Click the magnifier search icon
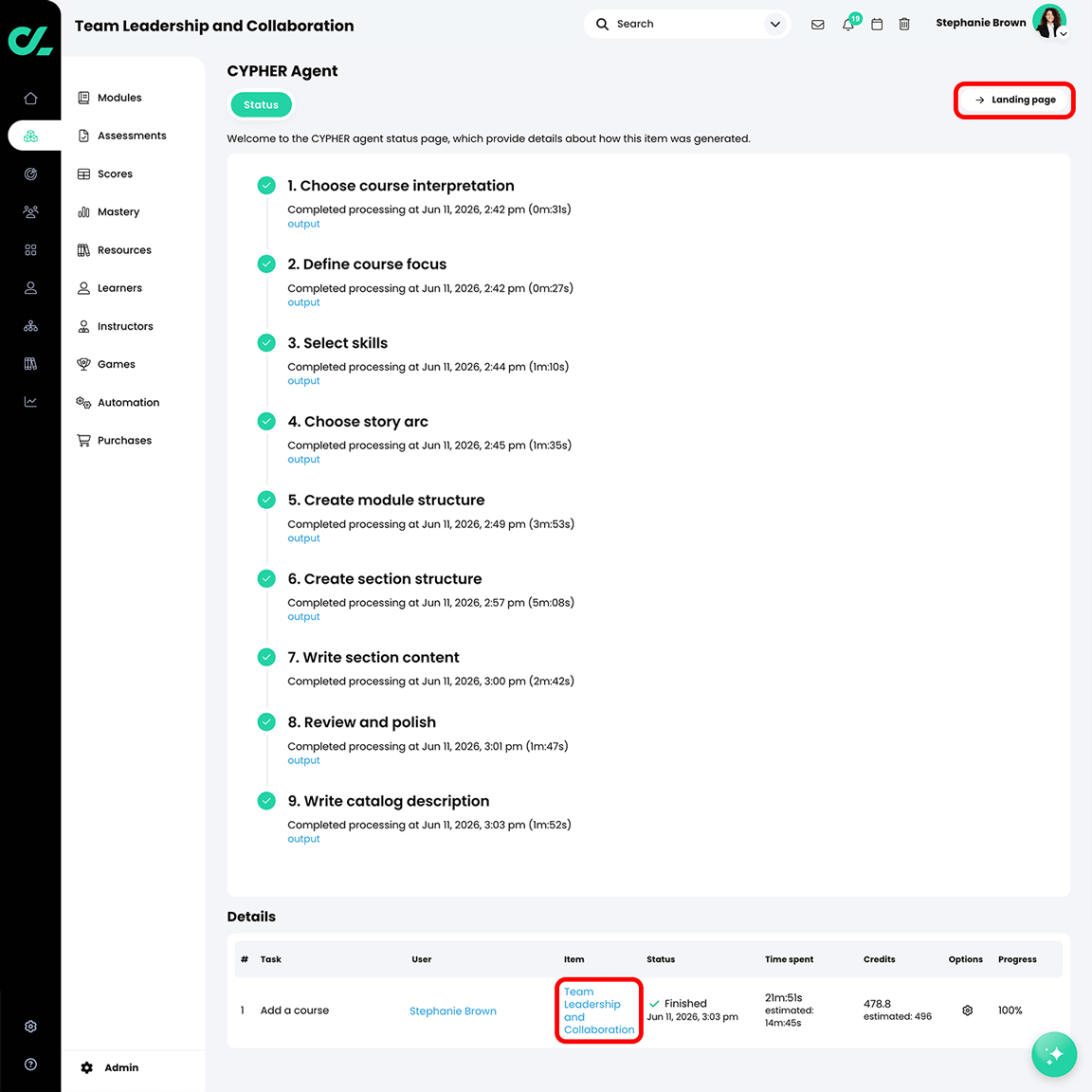This screenshot has width=1092, height=1092. [x=602, y=24]
